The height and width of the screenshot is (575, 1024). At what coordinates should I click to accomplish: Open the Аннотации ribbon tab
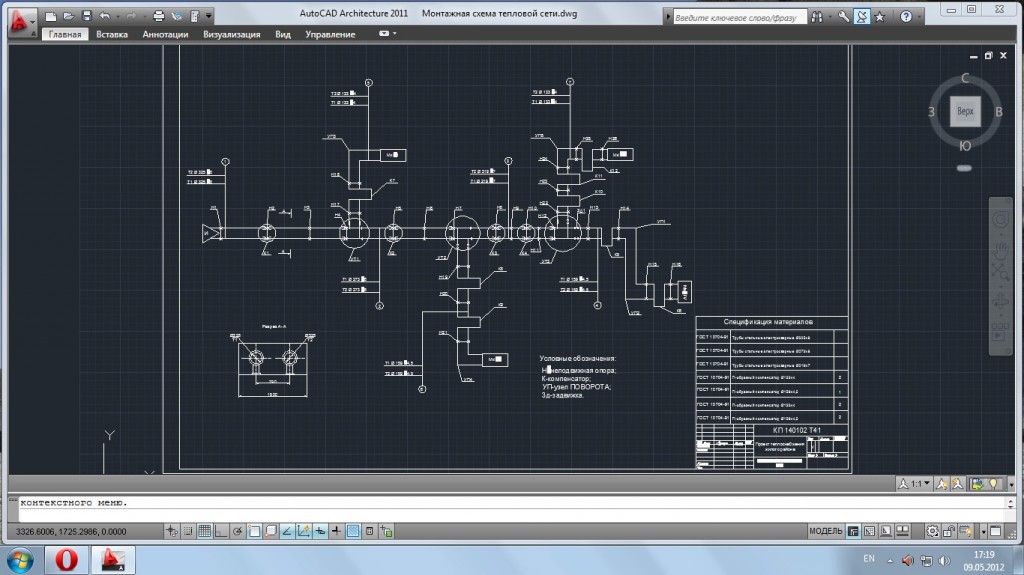[x=165, y=34]
